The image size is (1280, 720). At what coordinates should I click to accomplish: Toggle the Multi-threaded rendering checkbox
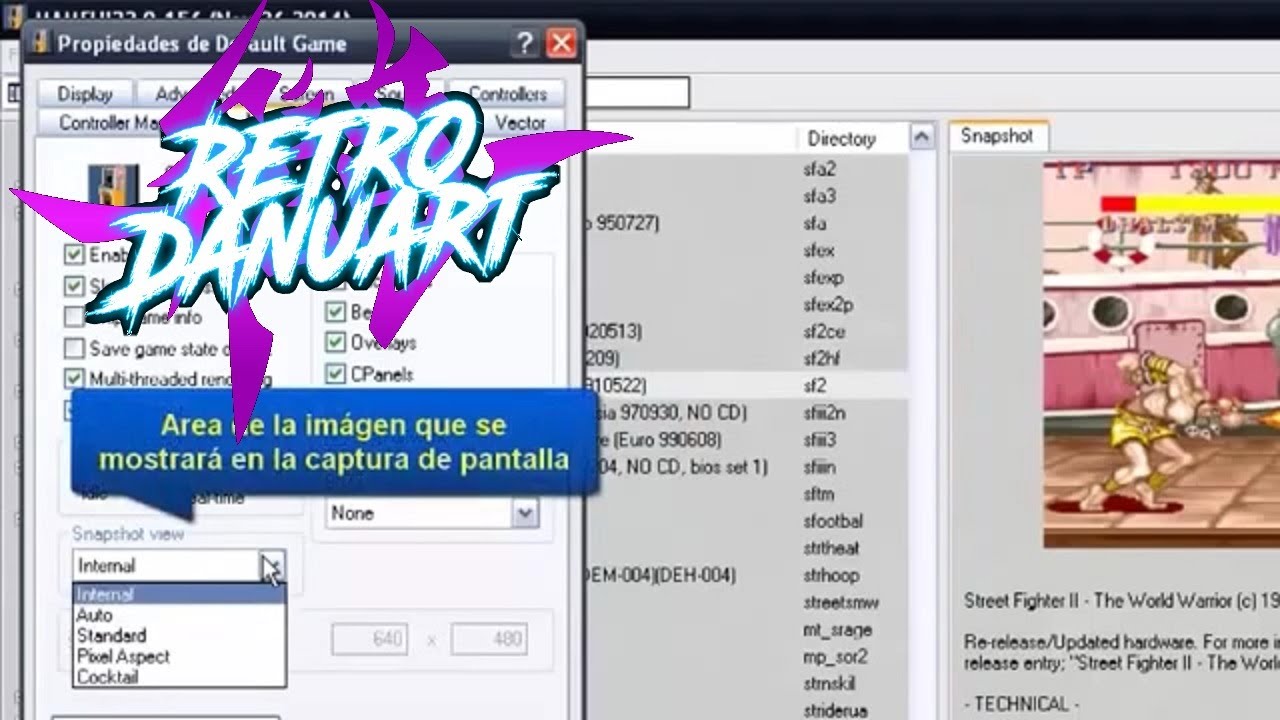[x=74, y=379]
